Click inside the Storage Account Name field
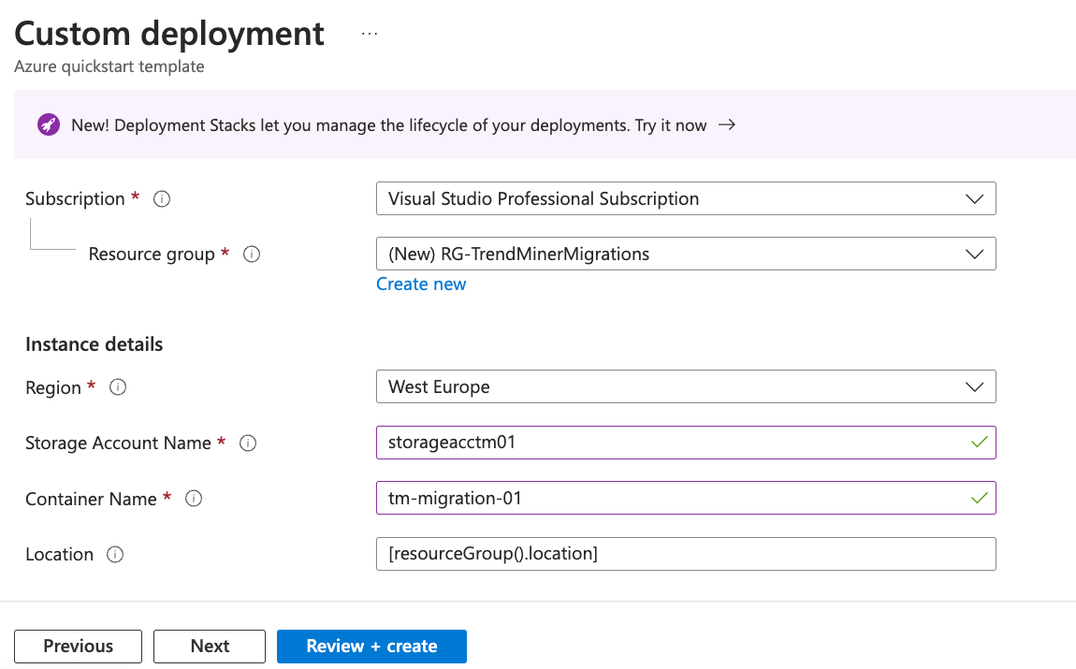 600,442
